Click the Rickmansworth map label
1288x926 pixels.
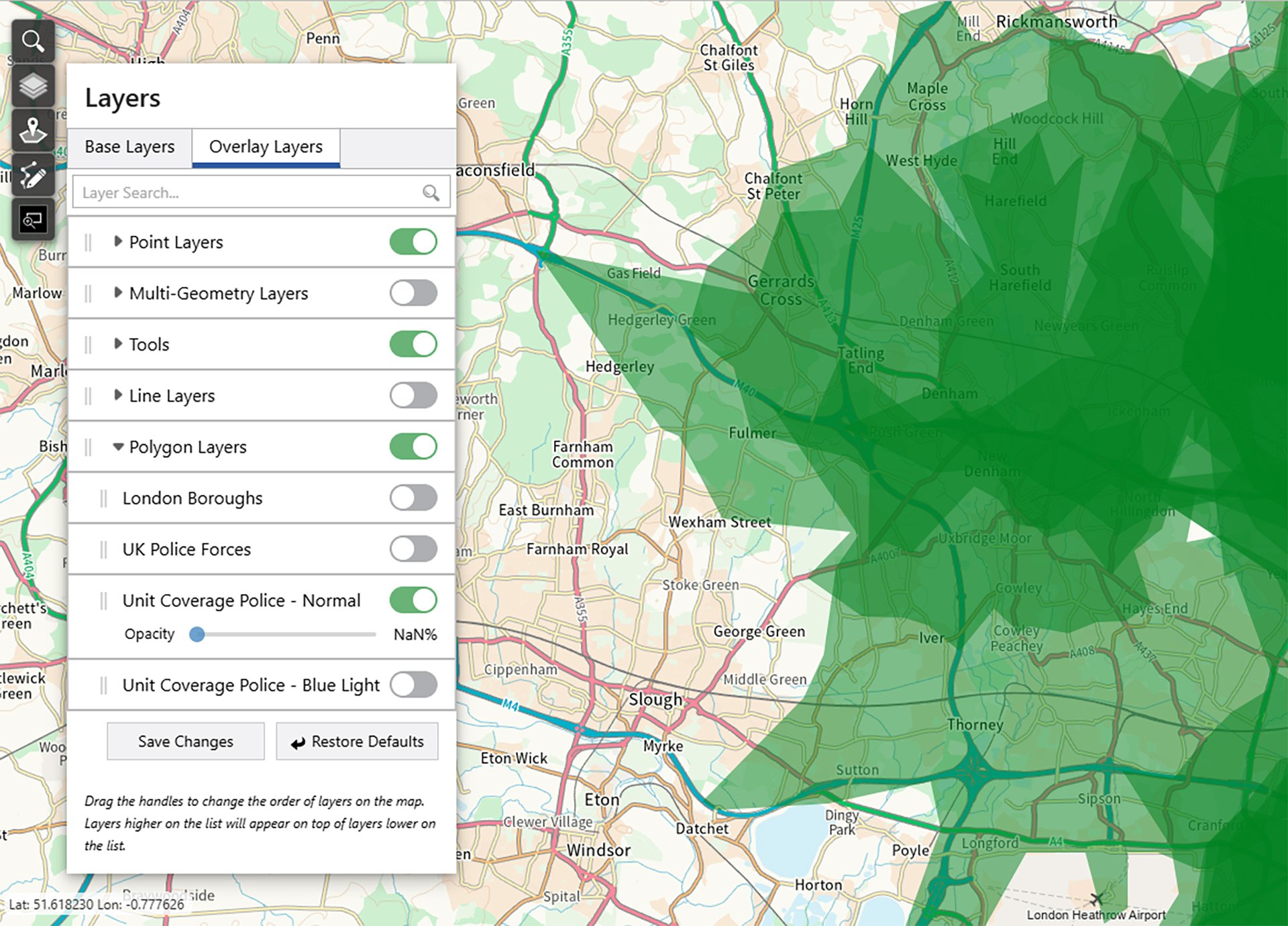(x=1057, y=21)
